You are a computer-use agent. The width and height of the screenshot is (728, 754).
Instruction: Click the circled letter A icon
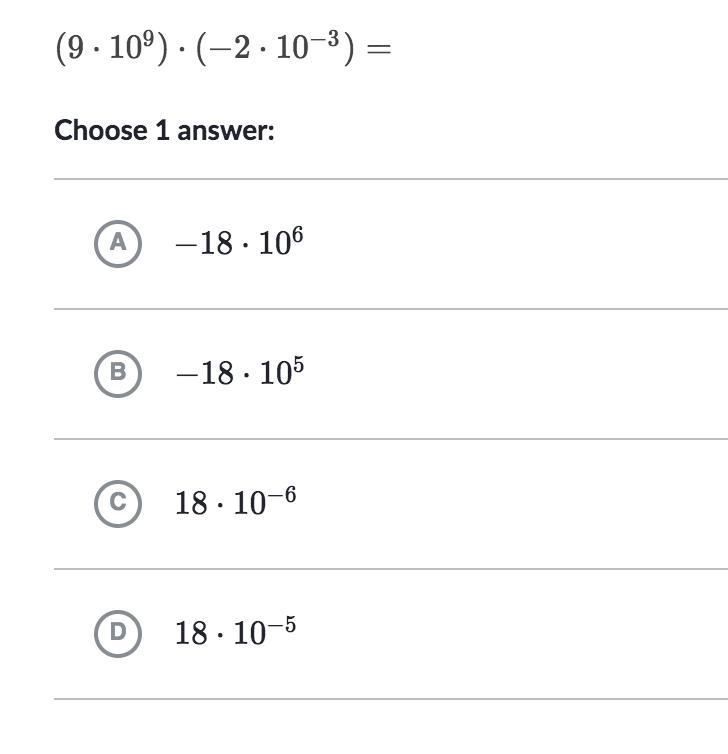pos(118,244)
